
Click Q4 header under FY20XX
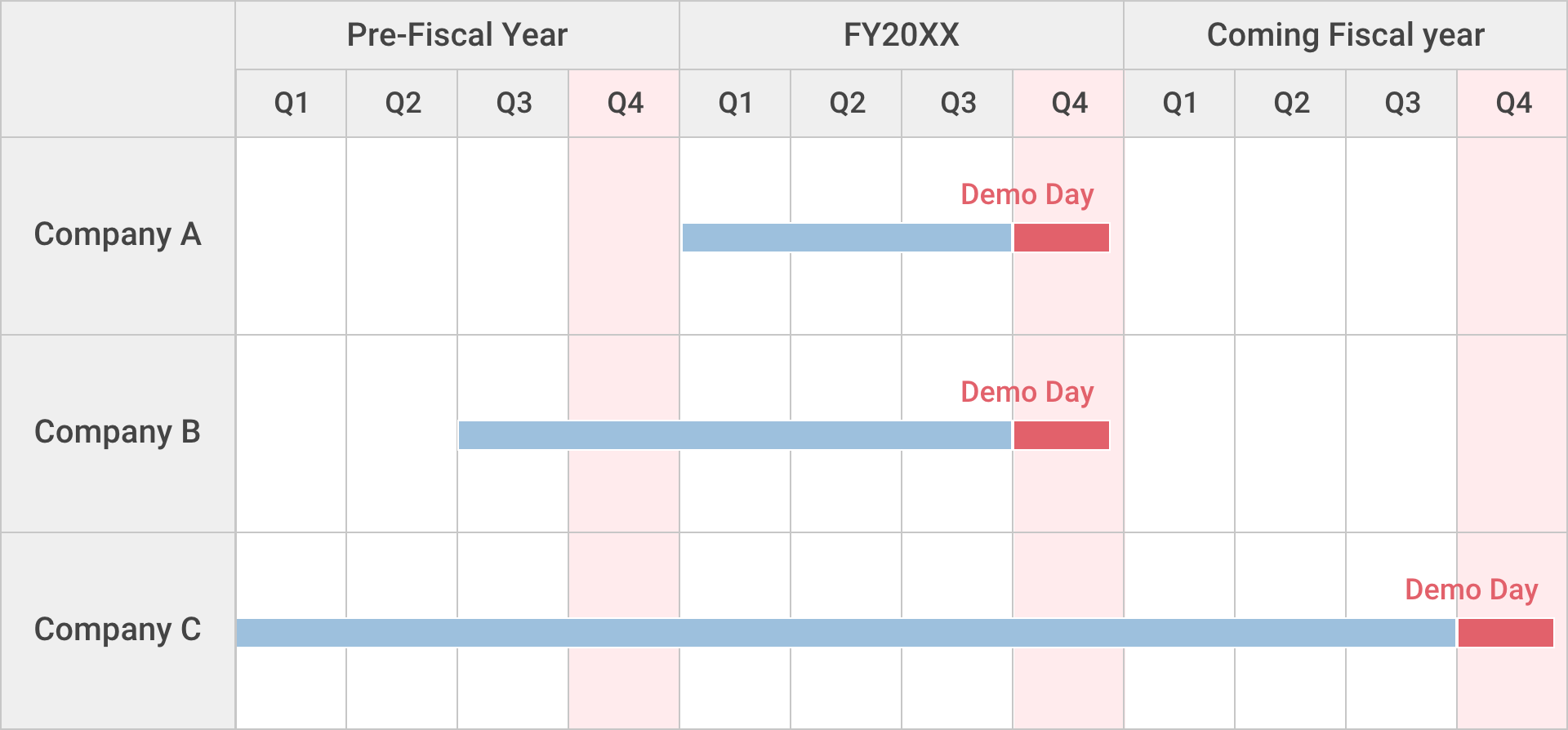(x=1069, y=103)
